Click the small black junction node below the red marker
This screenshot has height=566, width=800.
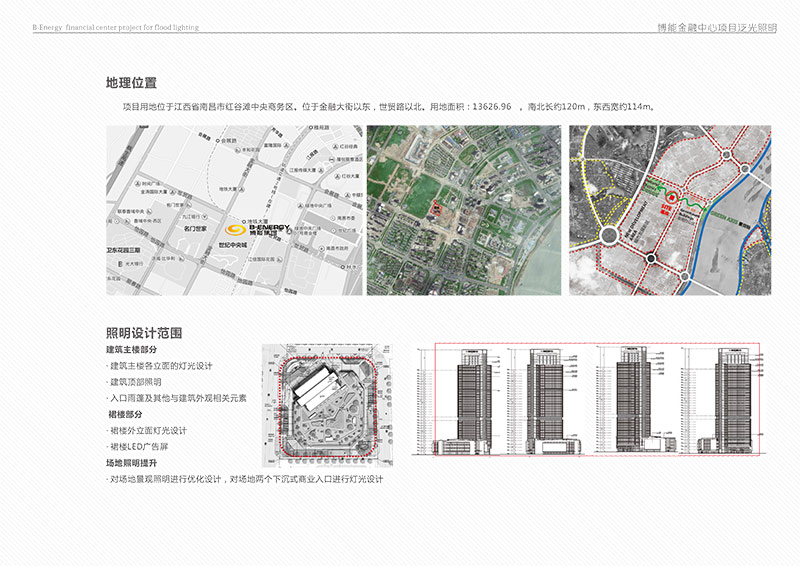tap(650, 260)
